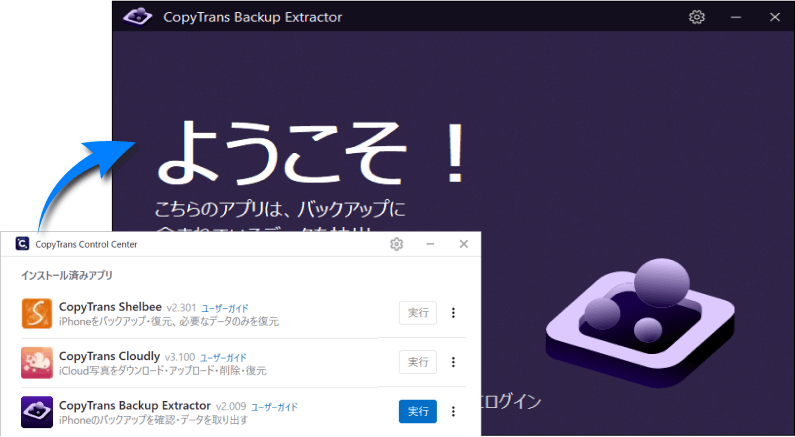Run CopyTrans Shelbee with 実行 button
Viewport: 795px width, 437px height.
418,313
